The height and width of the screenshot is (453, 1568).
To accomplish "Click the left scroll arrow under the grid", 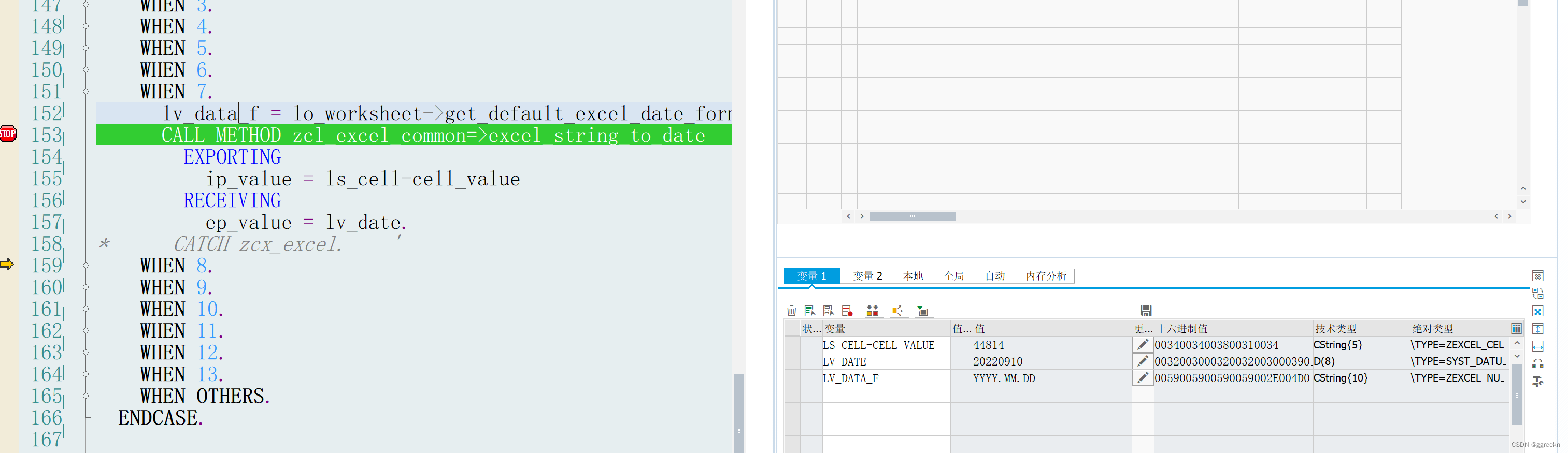I will pos(849,216).
